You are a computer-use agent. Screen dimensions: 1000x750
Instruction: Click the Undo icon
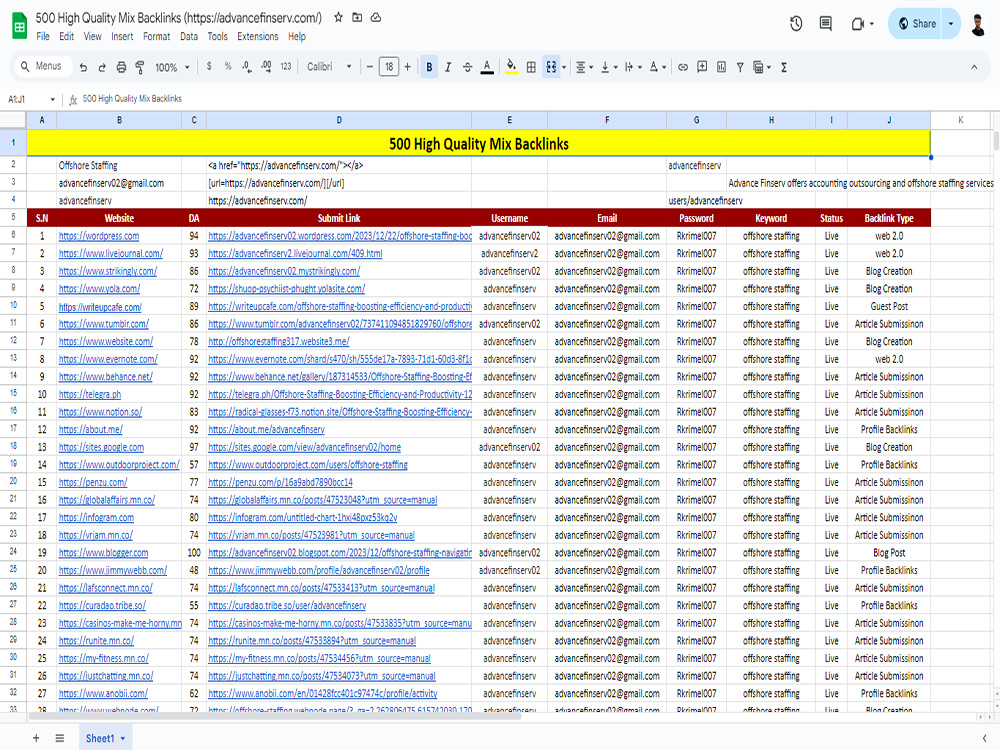(83, 67)
